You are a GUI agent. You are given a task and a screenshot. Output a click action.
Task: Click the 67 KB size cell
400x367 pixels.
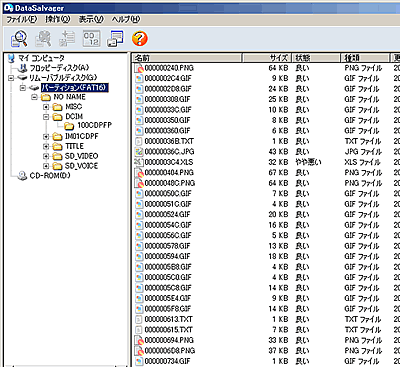click(x=278, y=173)
